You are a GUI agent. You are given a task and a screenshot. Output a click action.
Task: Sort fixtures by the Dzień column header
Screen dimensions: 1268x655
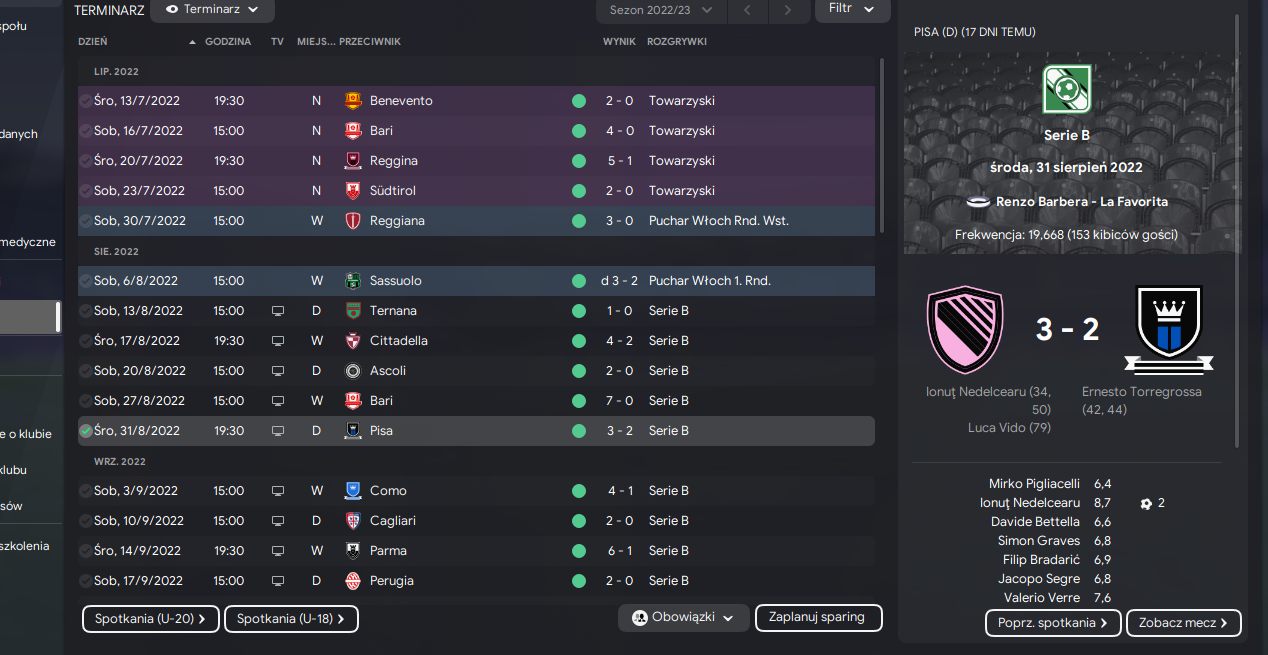(x=93, y=42)
